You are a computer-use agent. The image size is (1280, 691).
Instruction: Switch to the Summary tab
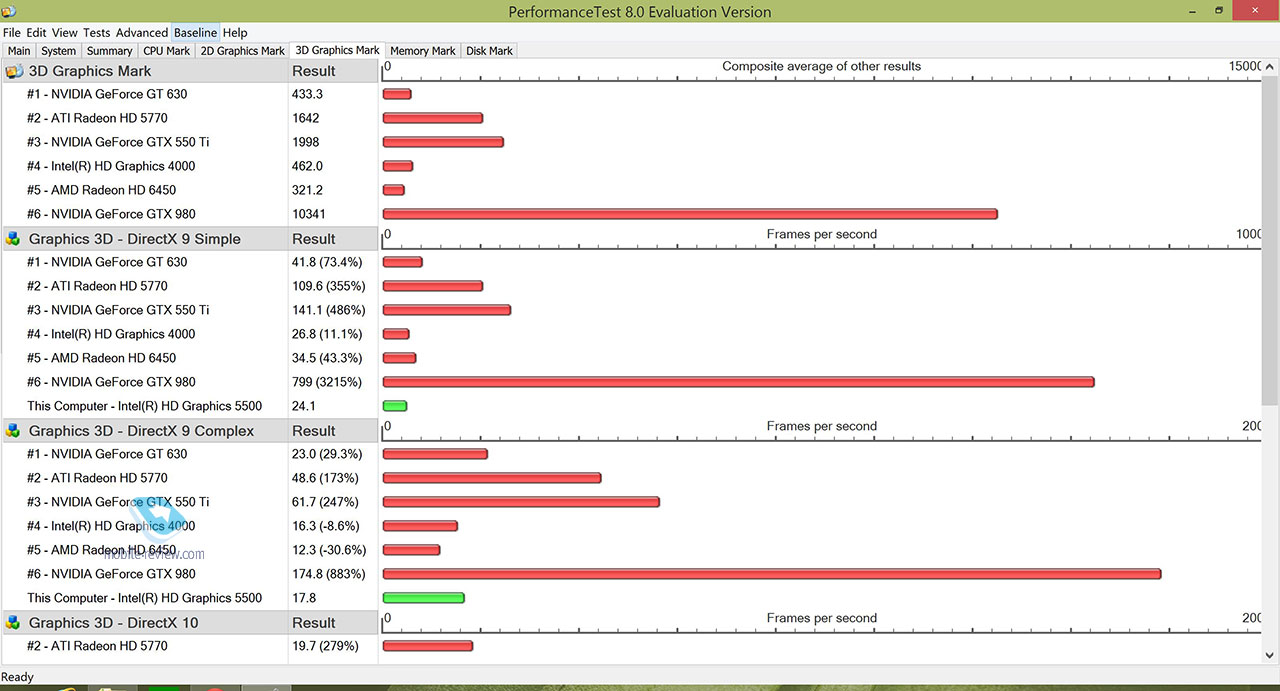[x=109, y=51]
